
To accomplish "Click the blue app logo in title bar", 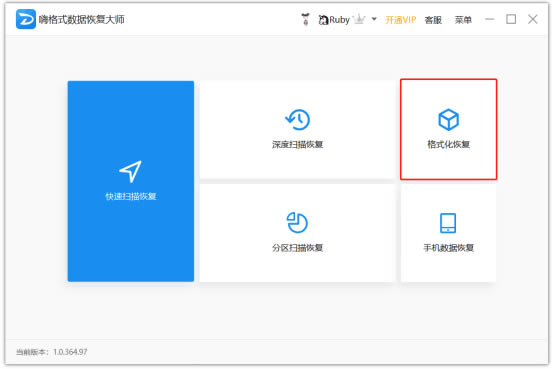I will tap(25, 19).
